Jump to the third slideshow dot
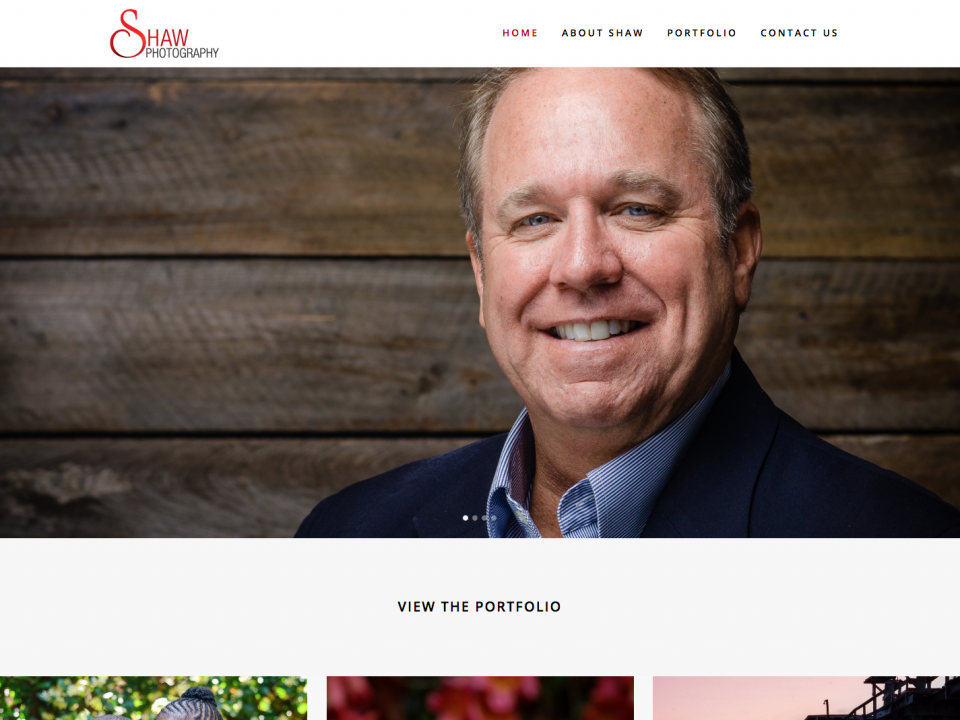960x720 pixels. pyautogui.click(x=484, y=518)
